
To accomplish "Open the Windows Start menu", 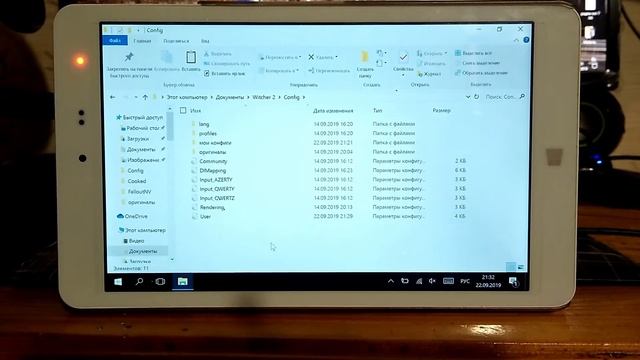I will click(x=118, y=282).
